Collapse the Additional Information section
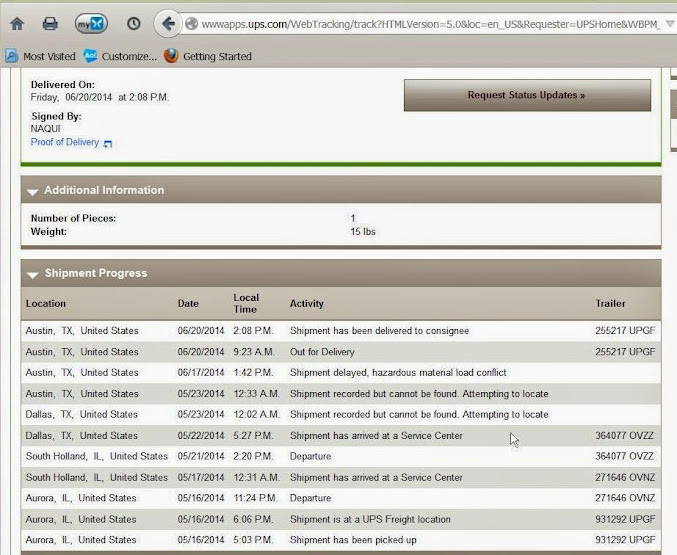This screenshot has width=677, height=555. coord(32,191)
